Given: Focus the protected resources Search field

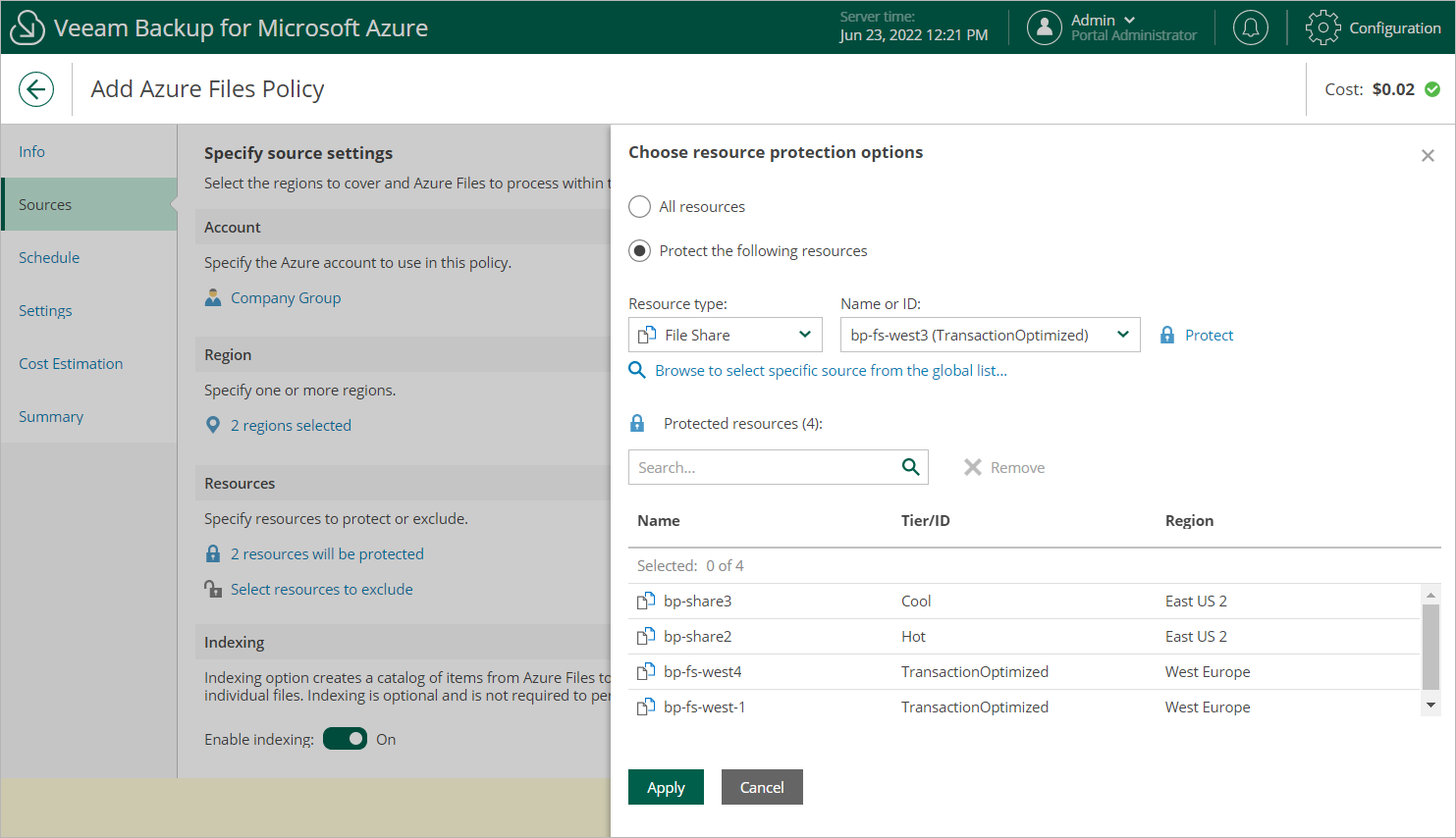Looking at the screenshot, I should [764, 467].
